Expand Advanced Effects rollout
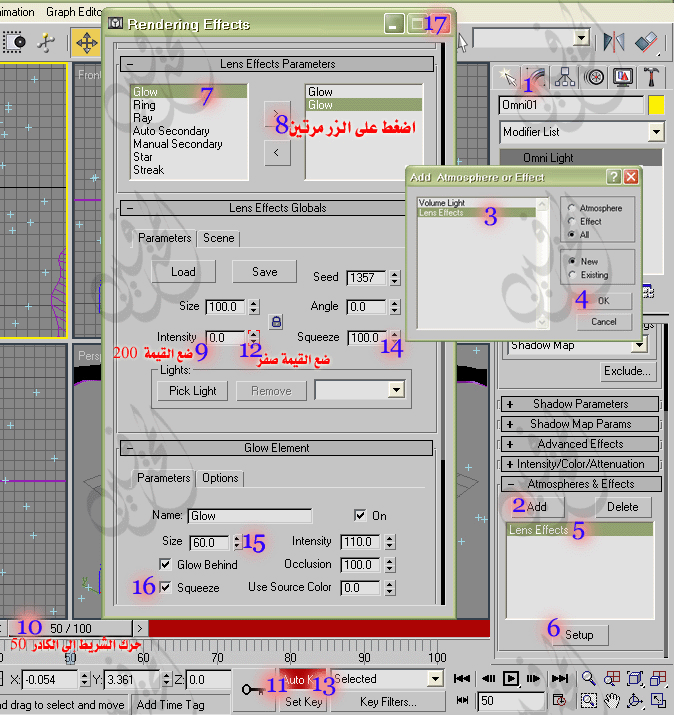This screenshot has height=715, width=674. pyautogui.click(x=580, y=444)
